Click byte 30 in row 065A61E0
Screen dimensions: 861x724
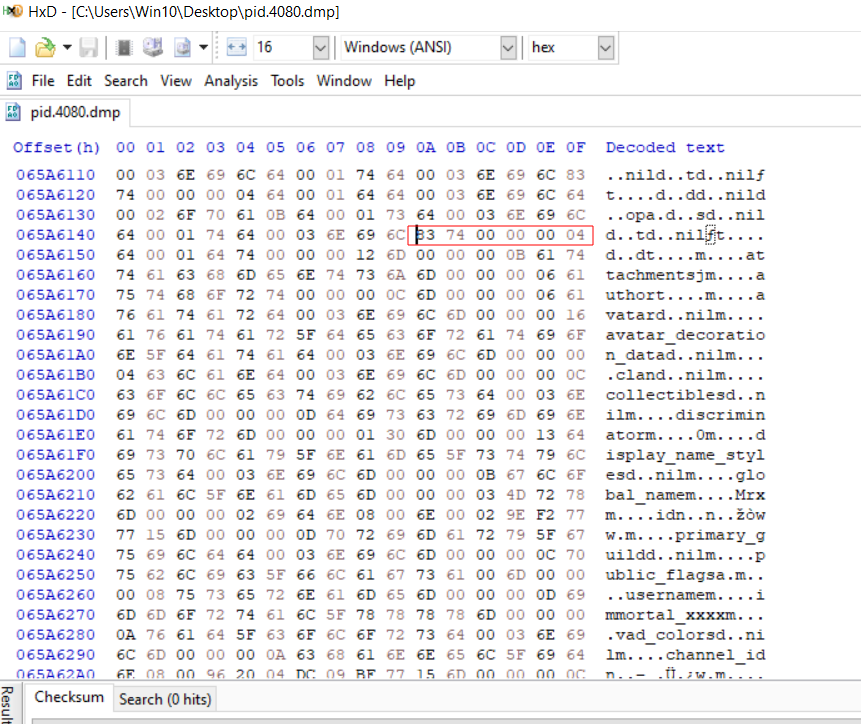point(395,435)
